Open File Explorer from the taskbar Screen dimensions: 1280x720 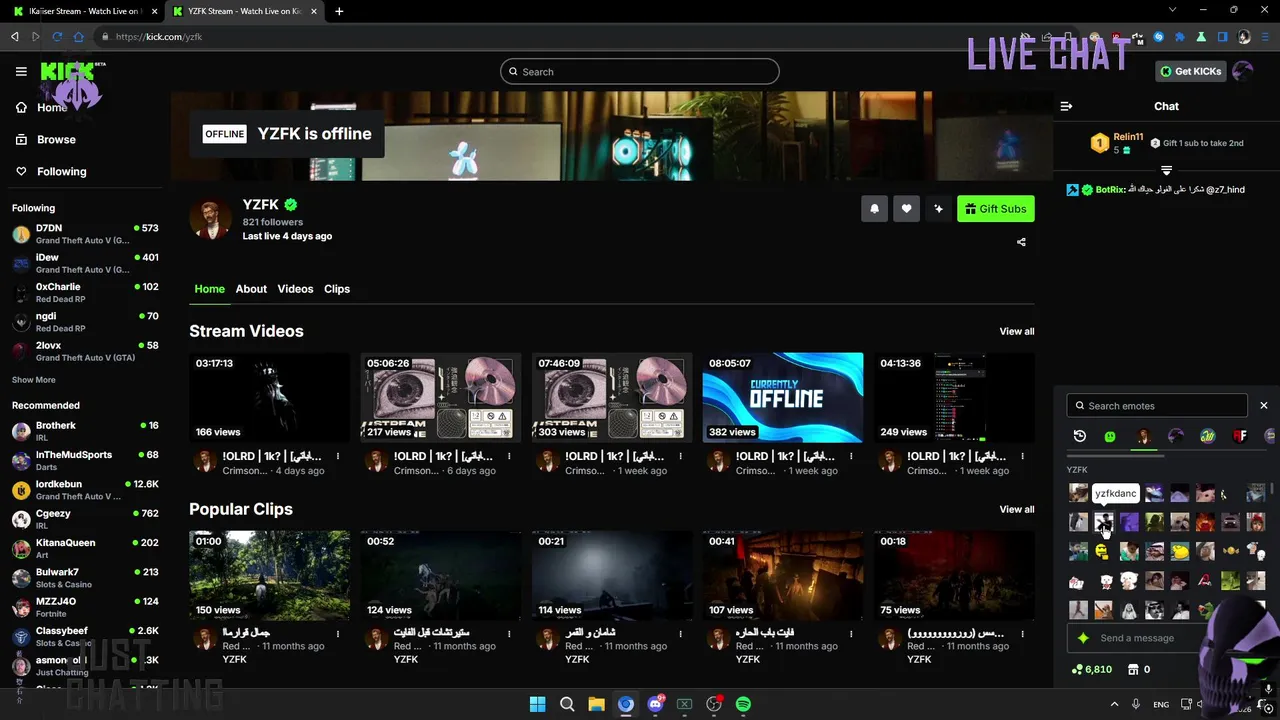click(x=596, y=704)
